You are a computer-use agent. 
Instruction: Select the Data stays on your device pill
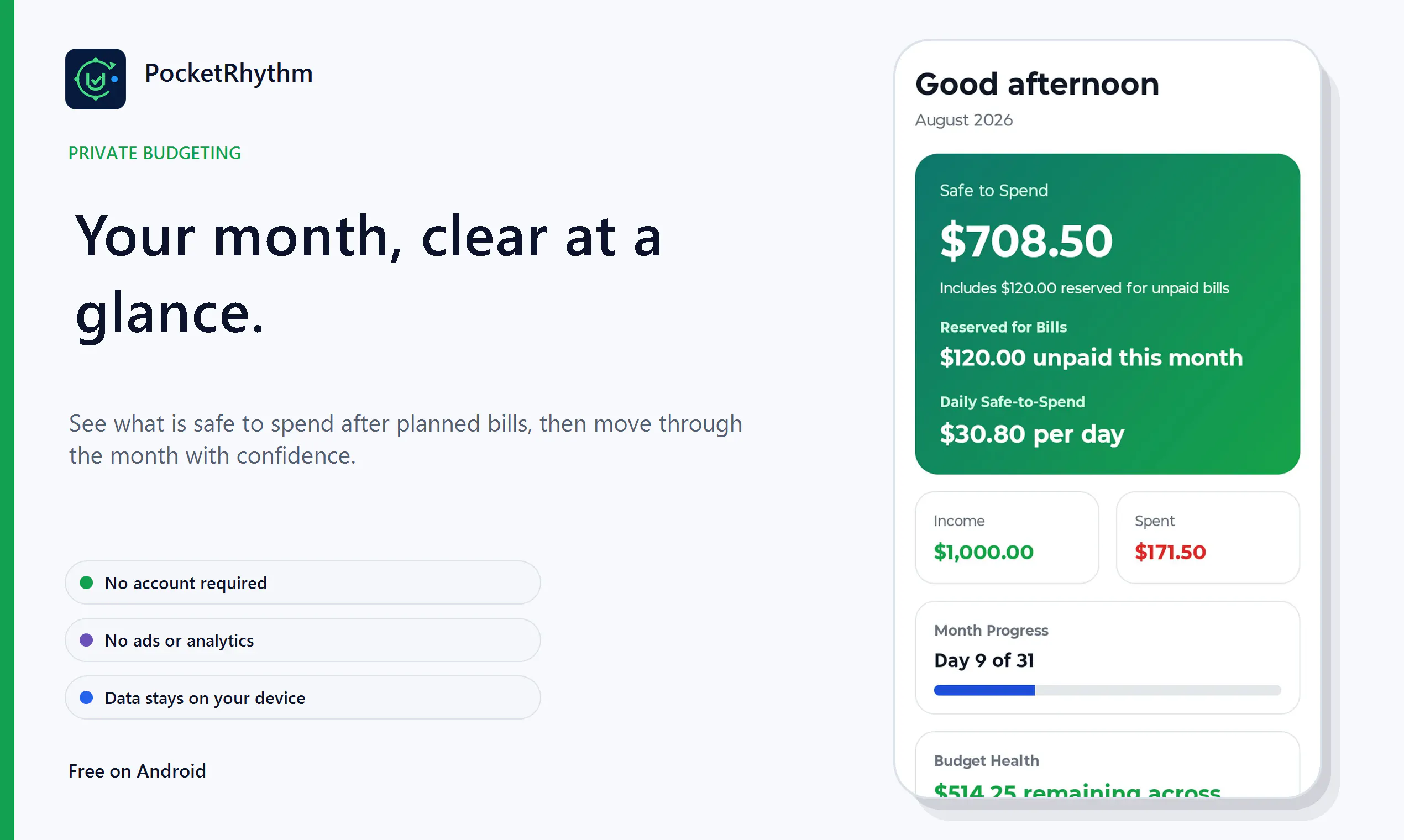pos(303,697)
